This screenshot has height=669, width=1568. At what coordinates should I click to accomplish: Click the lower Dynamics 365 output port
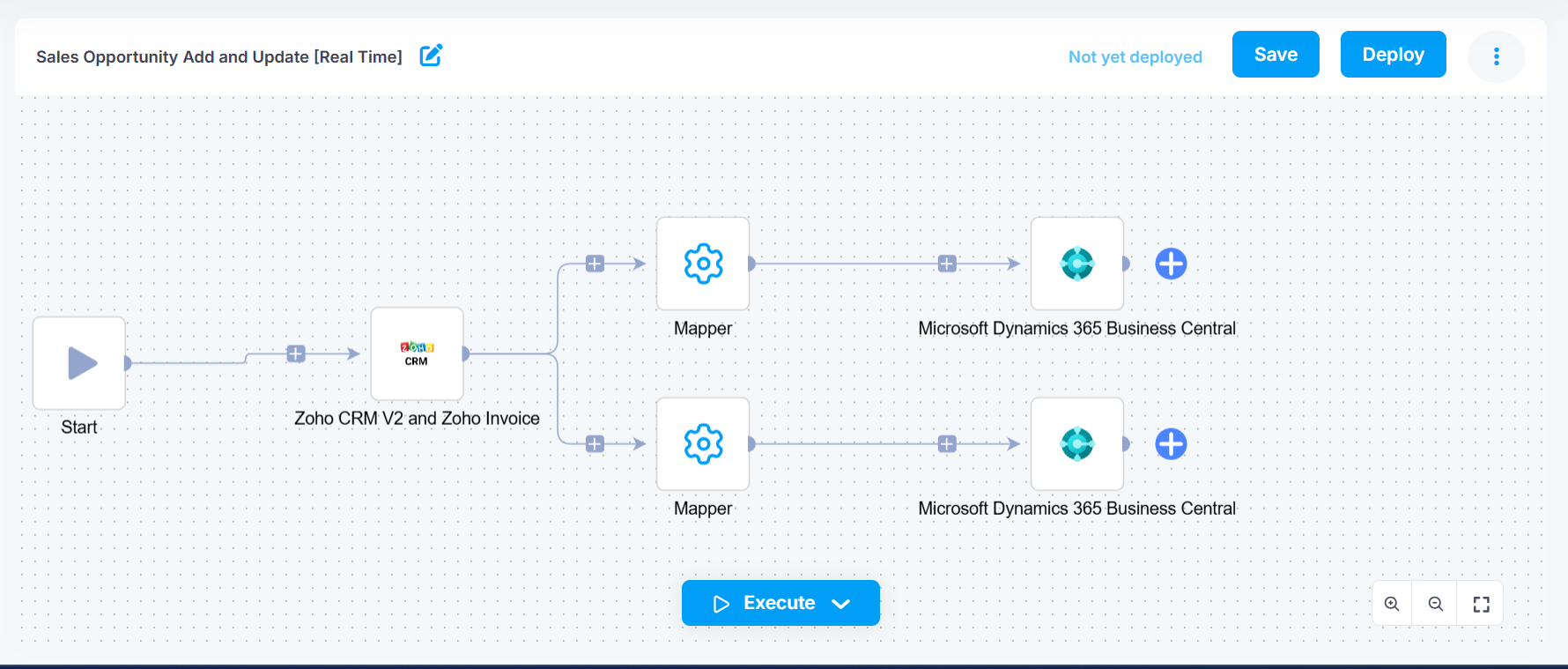[1126, 443]
